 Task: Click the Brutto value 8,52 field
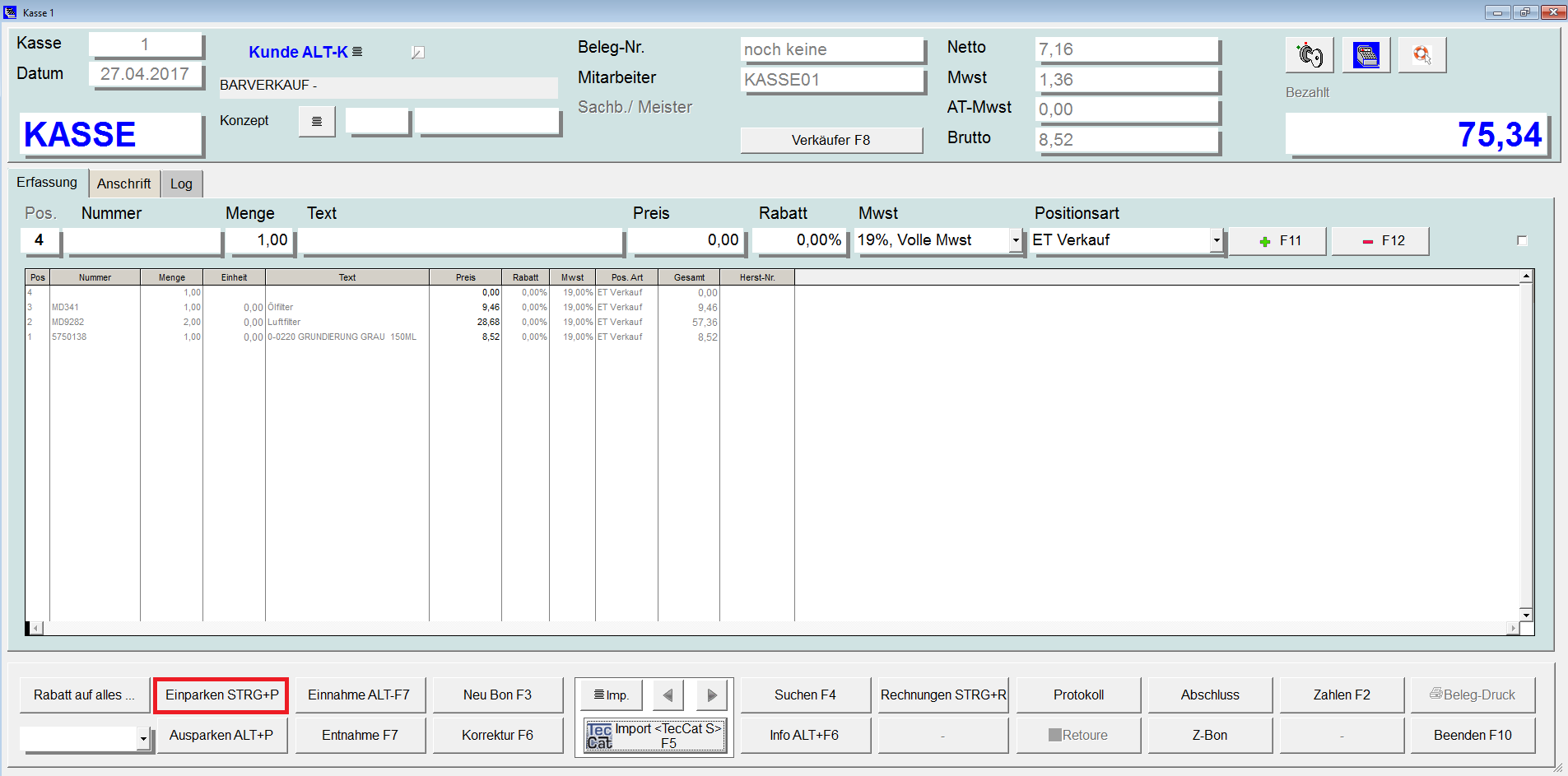[1126, 140]
